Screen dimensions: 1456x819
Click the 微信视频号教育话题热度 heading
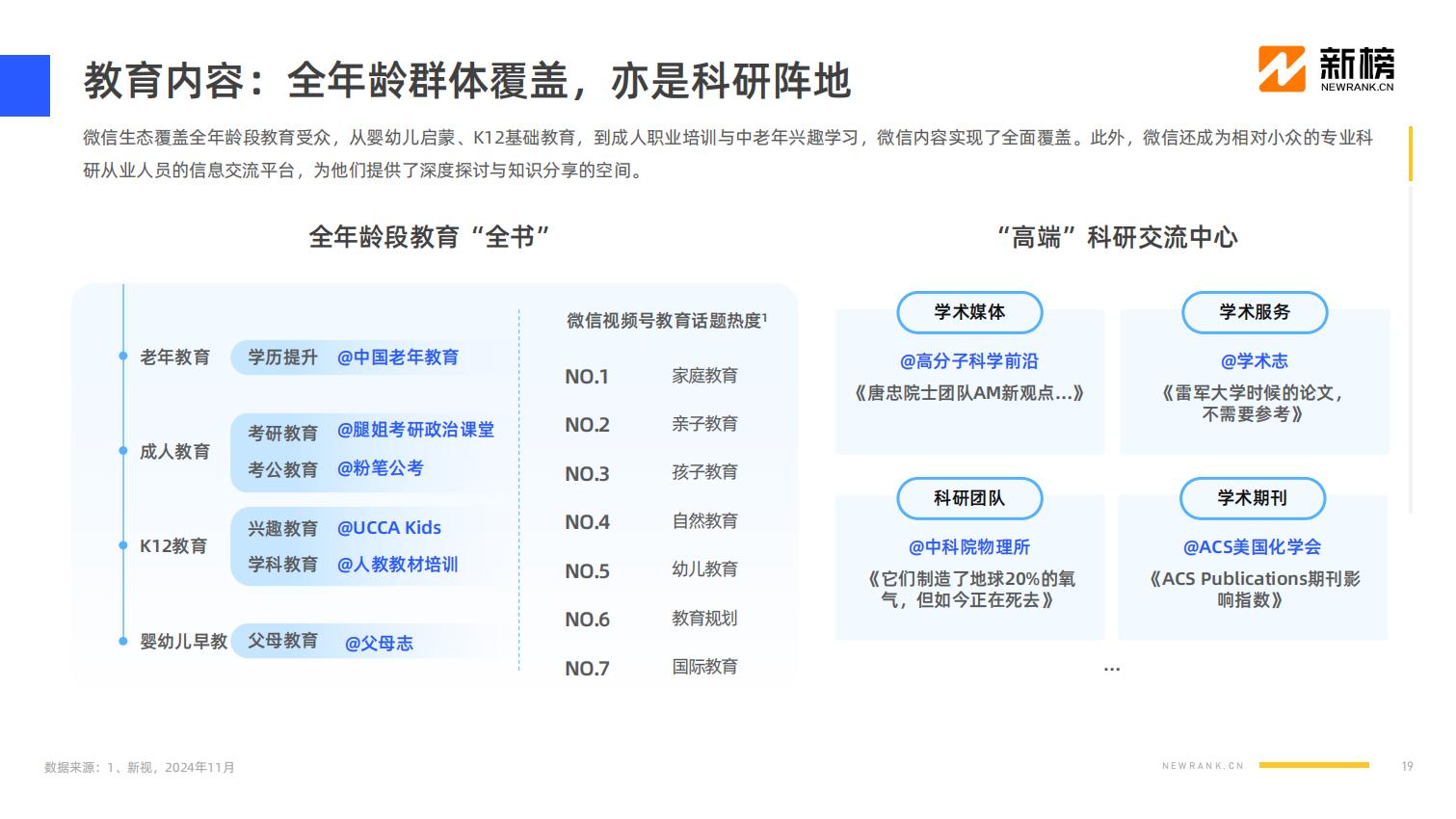click(x=667, y=321)
